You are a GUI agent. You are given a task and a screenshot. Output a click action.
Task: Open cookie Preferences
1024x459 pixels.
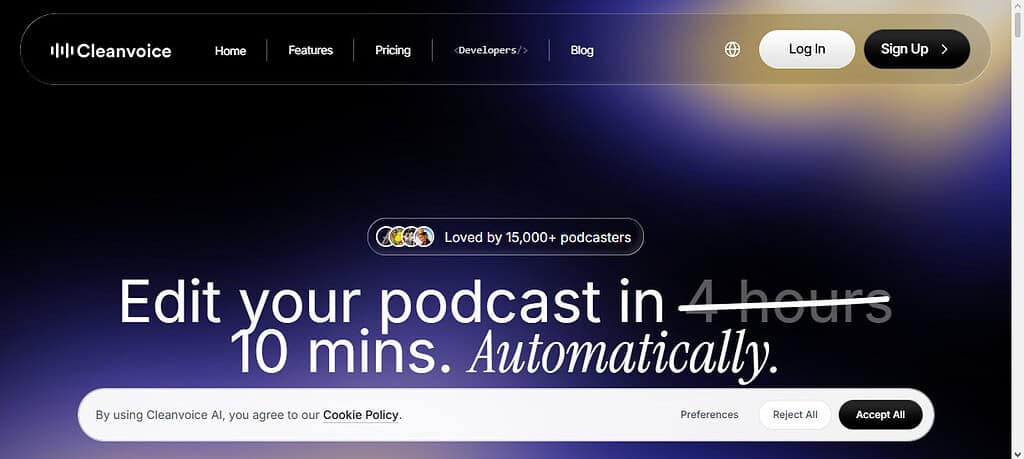pyautogui.click(x=709, y=415)
